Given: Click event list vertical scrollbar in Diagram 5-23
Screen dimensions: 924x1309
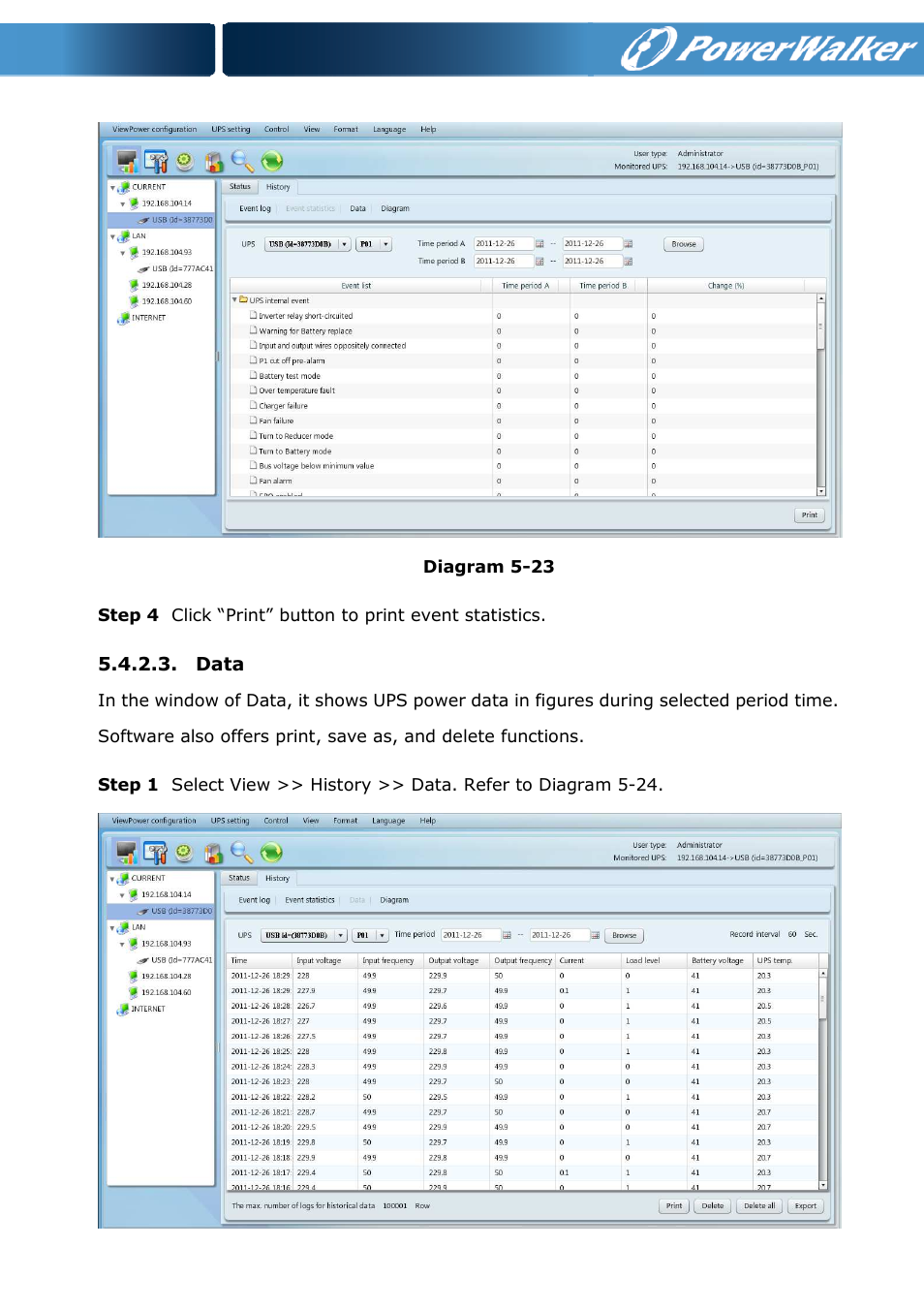Looking at the screenshot, I should point(821,395).
